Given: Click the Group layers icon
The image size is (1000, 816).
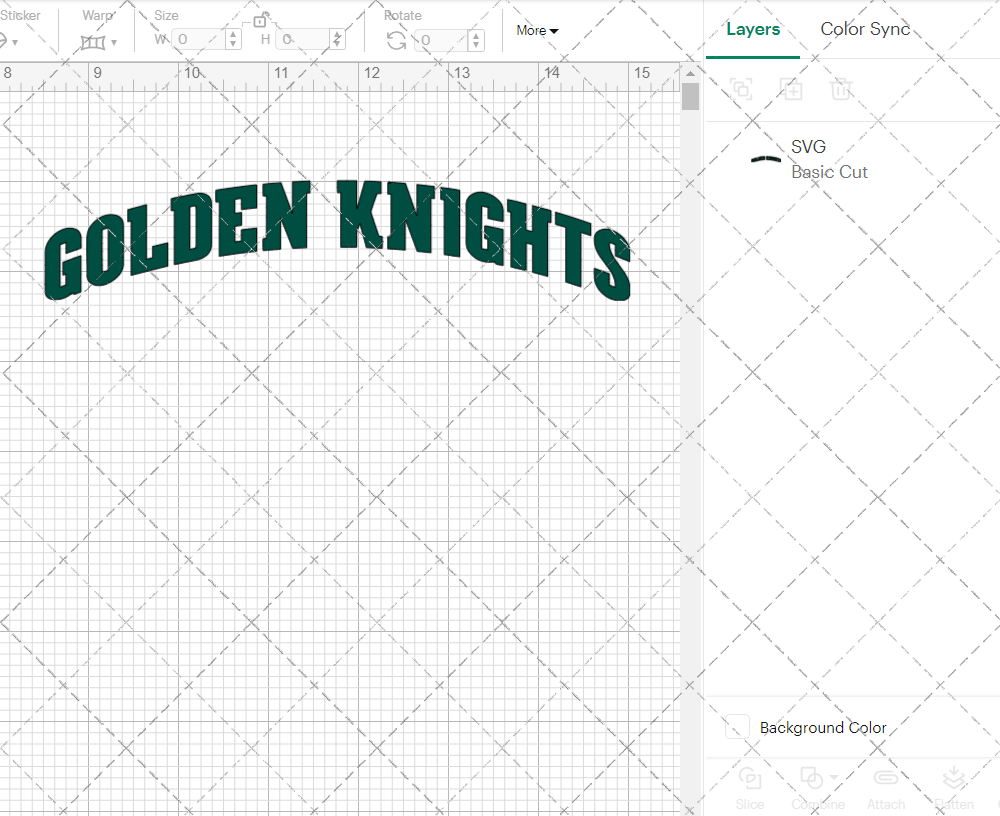Looking at the screenshot, I should [x=741, y=89].
